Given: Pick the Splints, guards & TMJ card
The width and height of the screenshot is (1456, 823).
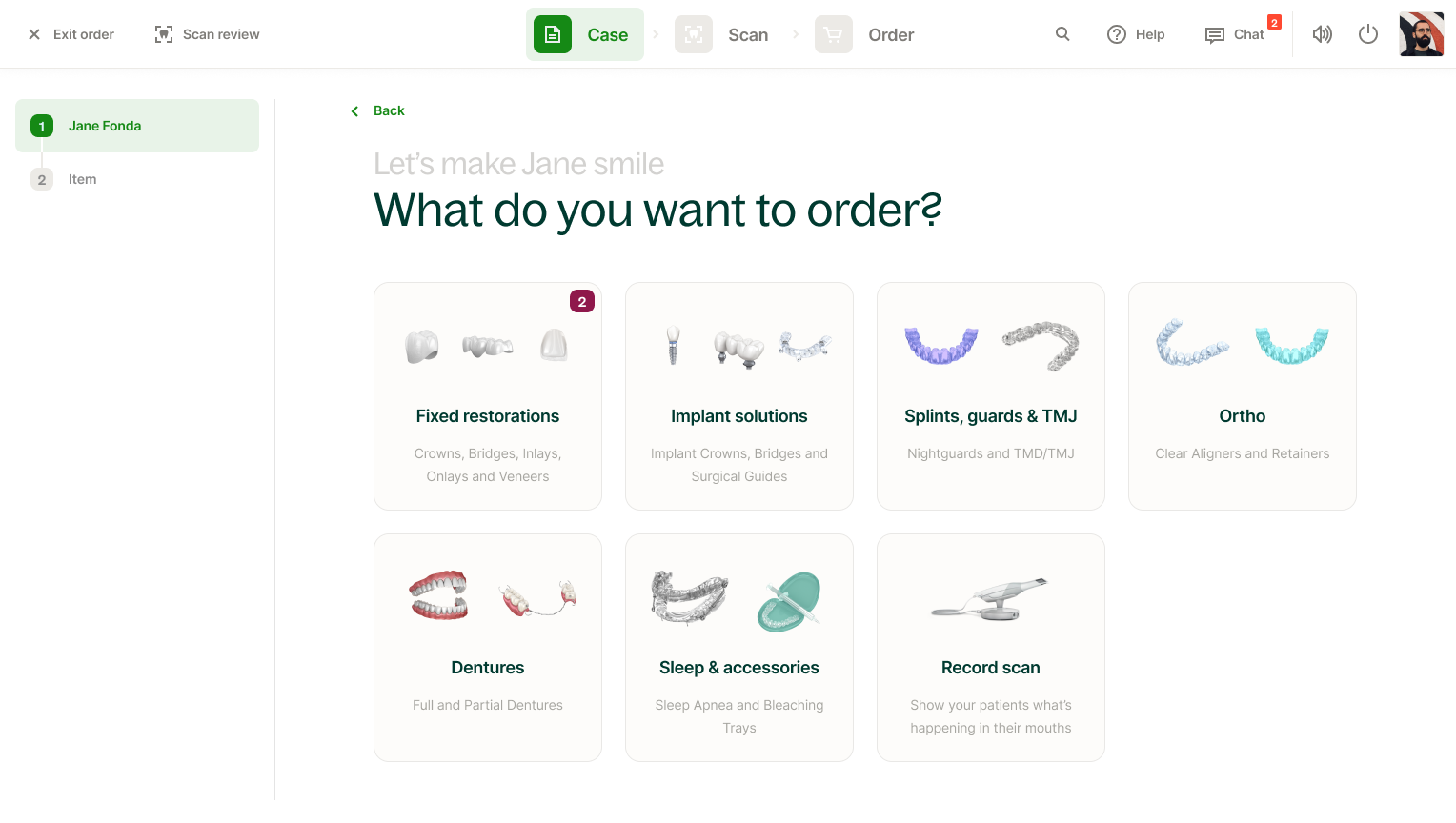Looking at the screenshot, I should [991, 396].
